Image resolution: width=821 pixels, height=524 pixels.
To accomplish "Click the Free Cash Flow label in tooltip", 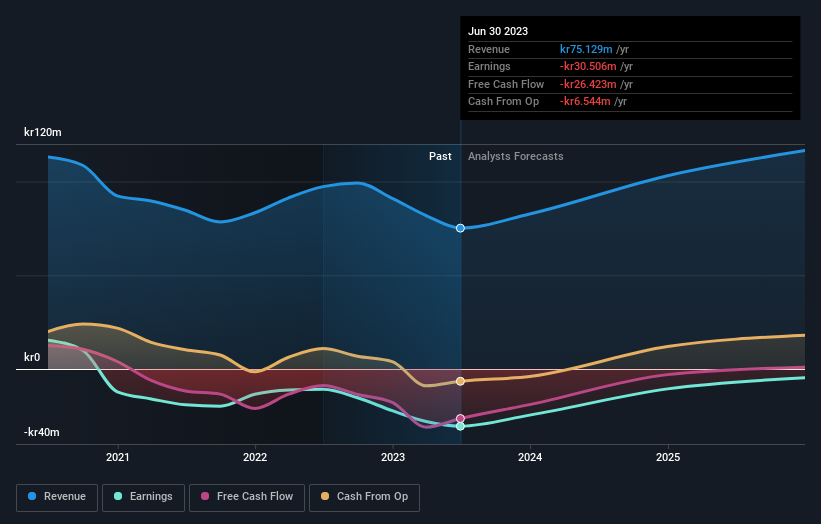I will [506, 84].
